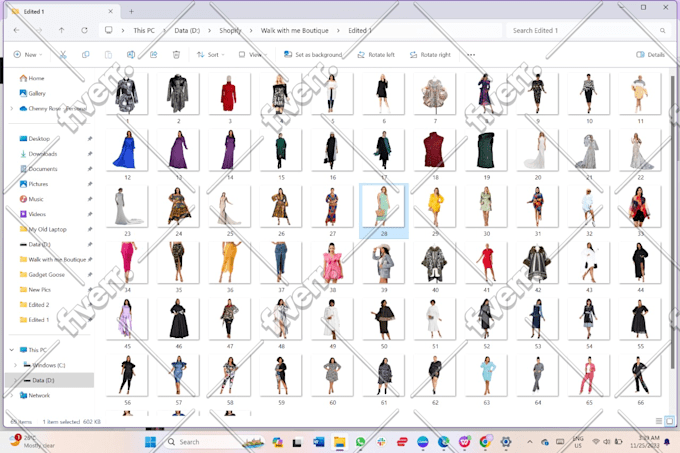Viewport: 680px width, 453px height.
Task: Click the PC monitor icon in address bar
Action: click(x=108, y=30)
